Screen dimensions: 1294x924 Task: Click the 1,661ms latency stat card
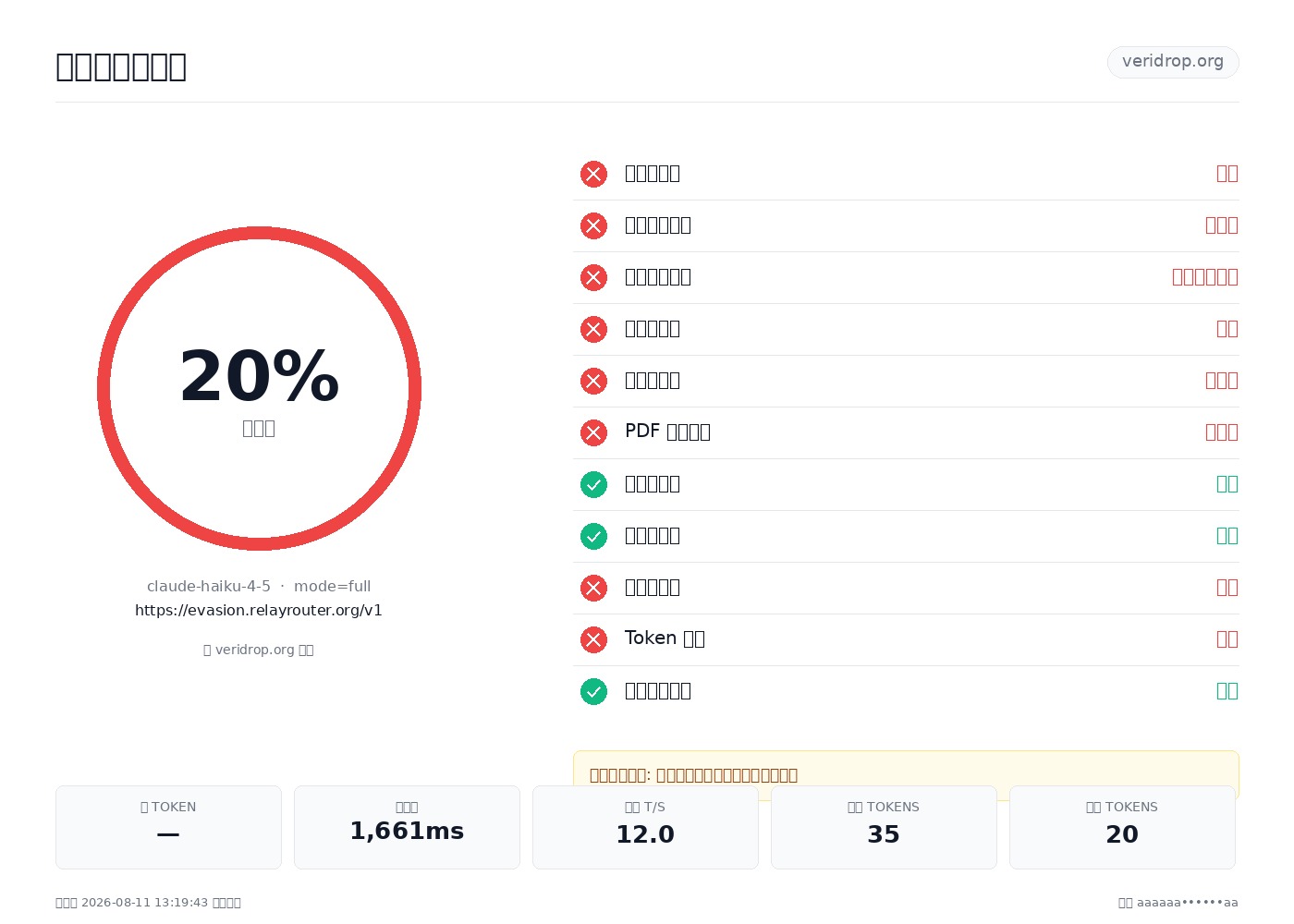[x=407, y=827]
